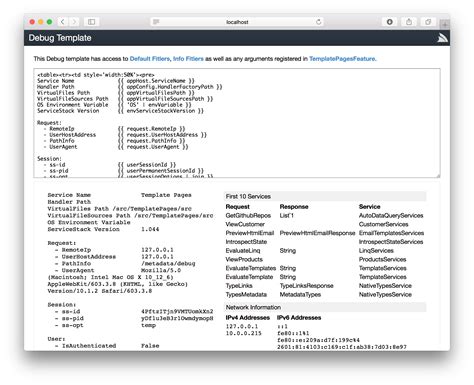474x385 pixels.
Task: Click TypeLinksResponse response cell
Action: 306,286
